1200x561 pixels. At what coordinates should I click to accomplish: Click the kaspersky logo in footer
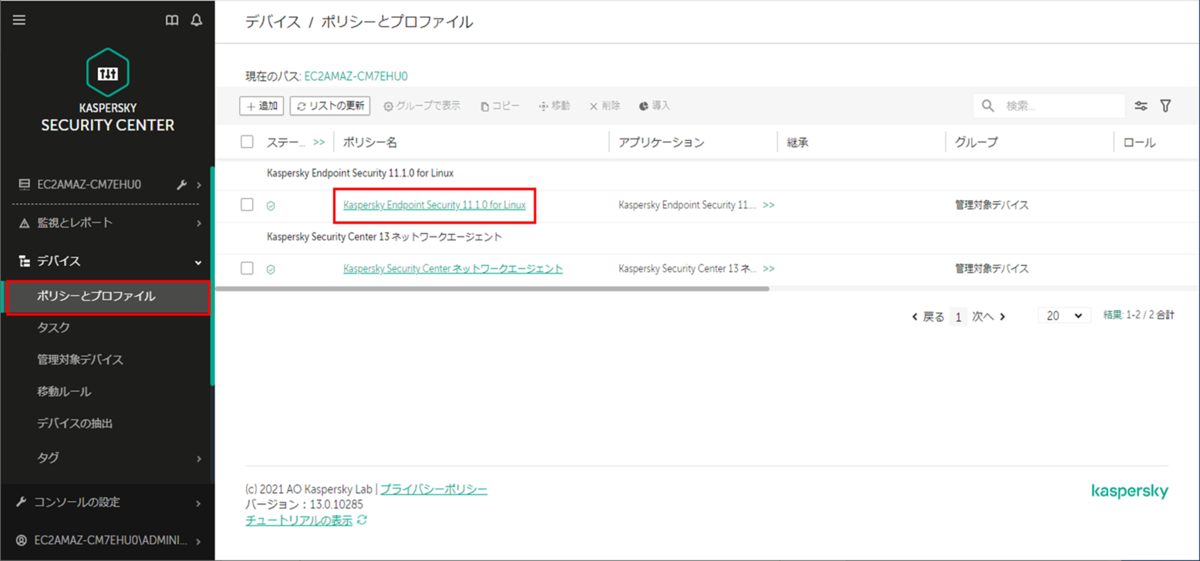[x=1130, y=491]
